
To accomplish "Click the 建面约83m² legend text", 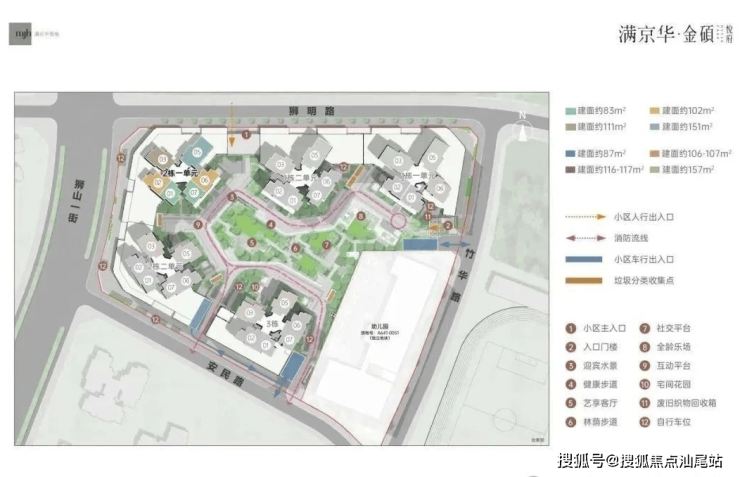I will pyautogui.click(x=602, y=111).
